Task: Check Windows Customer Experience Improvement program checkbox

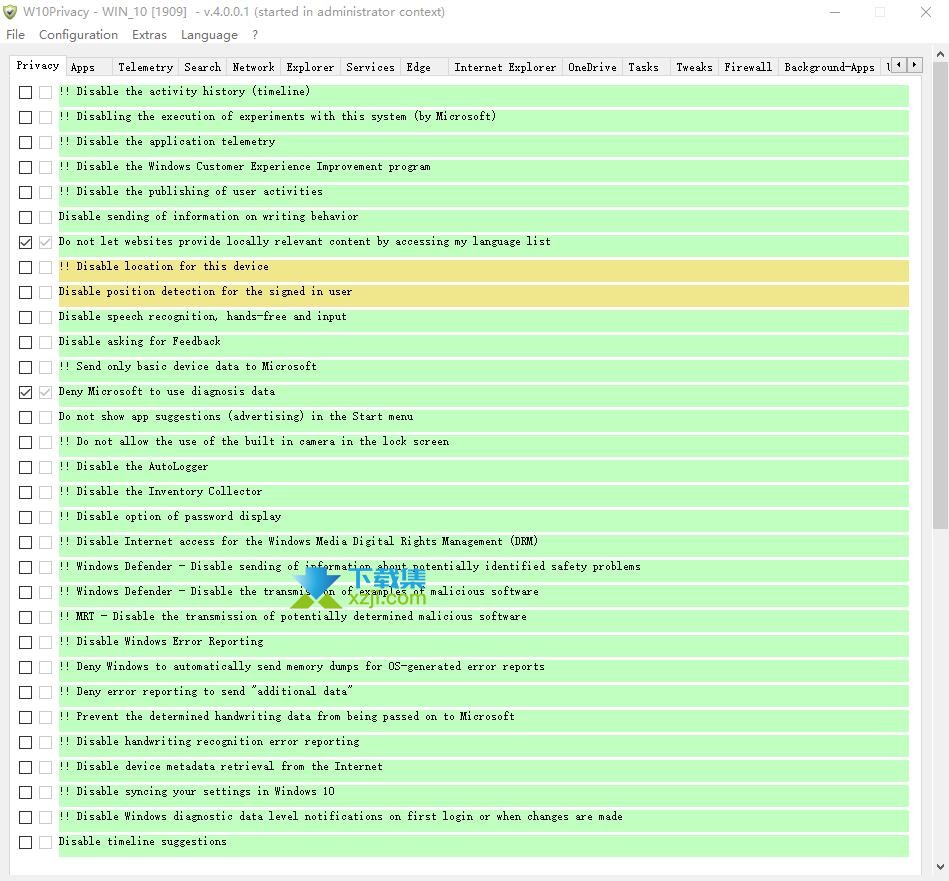Action: tap(25, 167)
